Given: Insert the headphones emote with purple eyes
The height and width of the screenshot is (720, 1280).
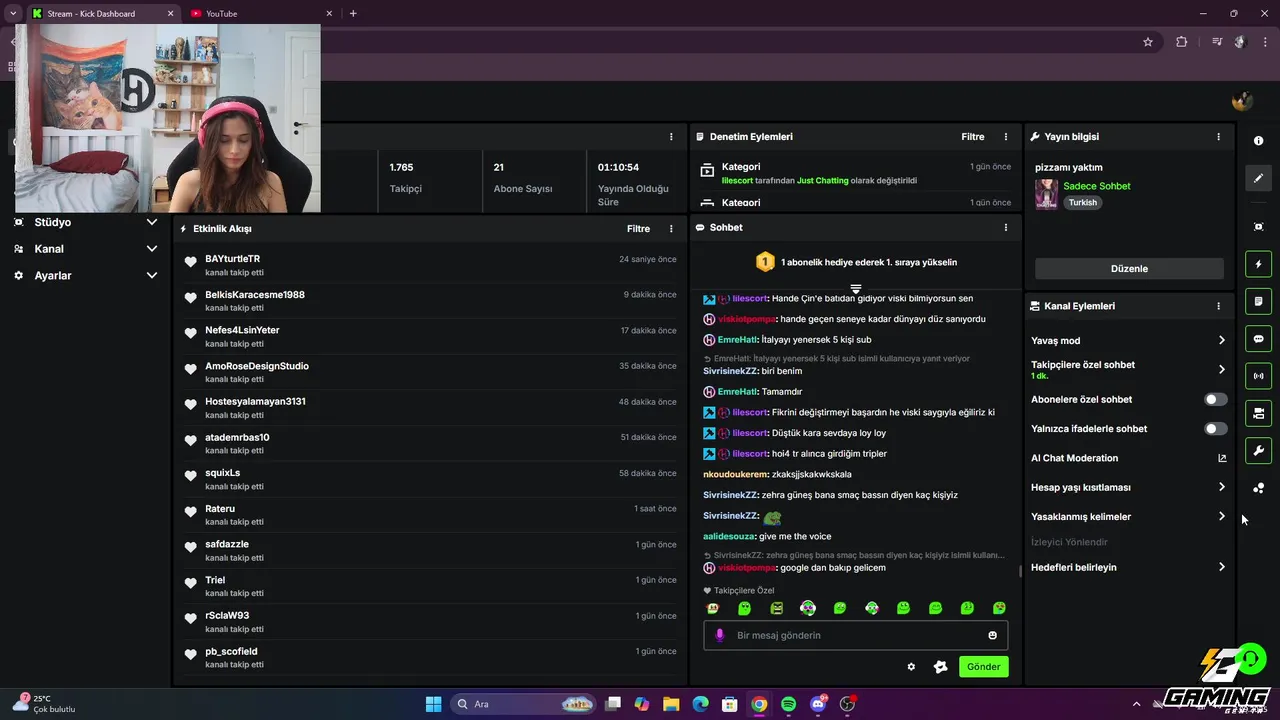Looking at the screenshot, I should [808, 608].
